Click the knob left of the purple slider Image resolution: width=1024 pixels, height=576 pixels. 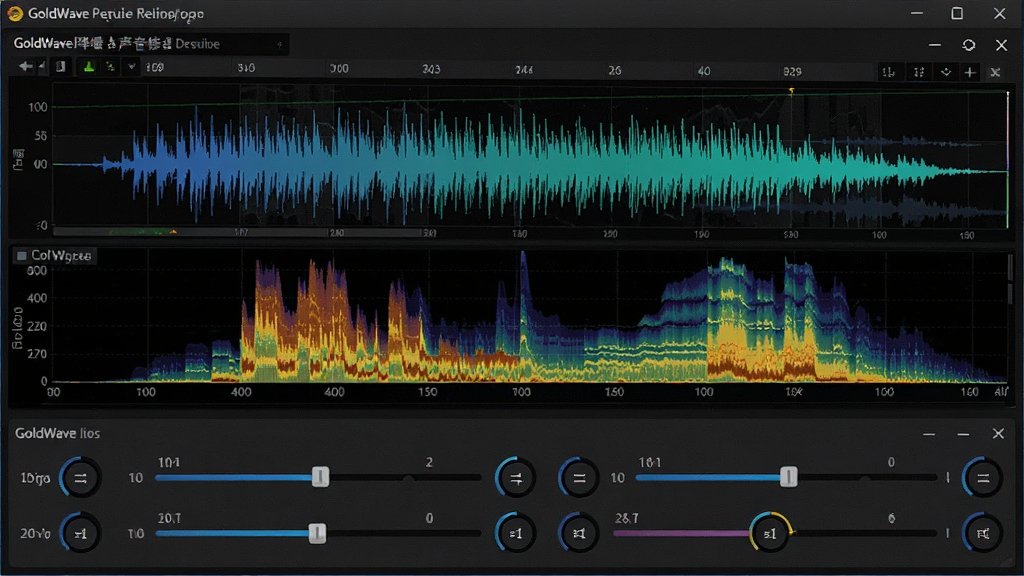coord(579,534)
